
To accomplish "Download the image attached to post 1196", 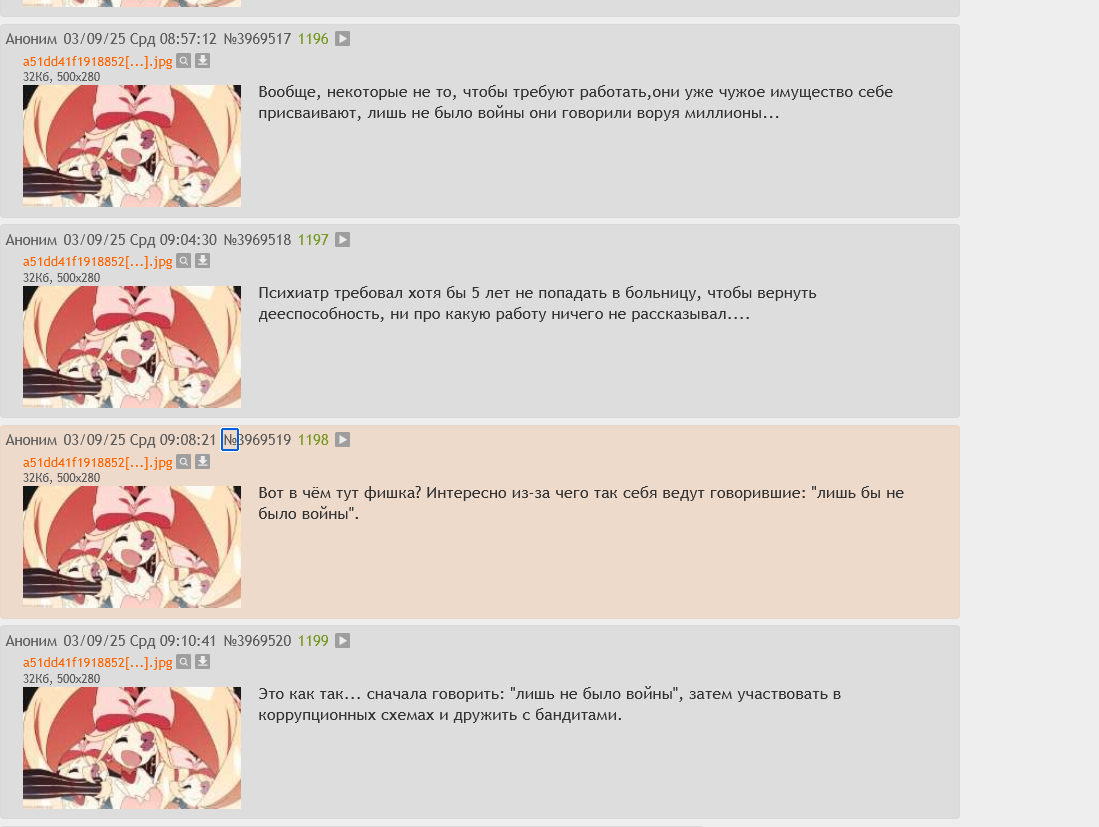I will tap(203, 61).
